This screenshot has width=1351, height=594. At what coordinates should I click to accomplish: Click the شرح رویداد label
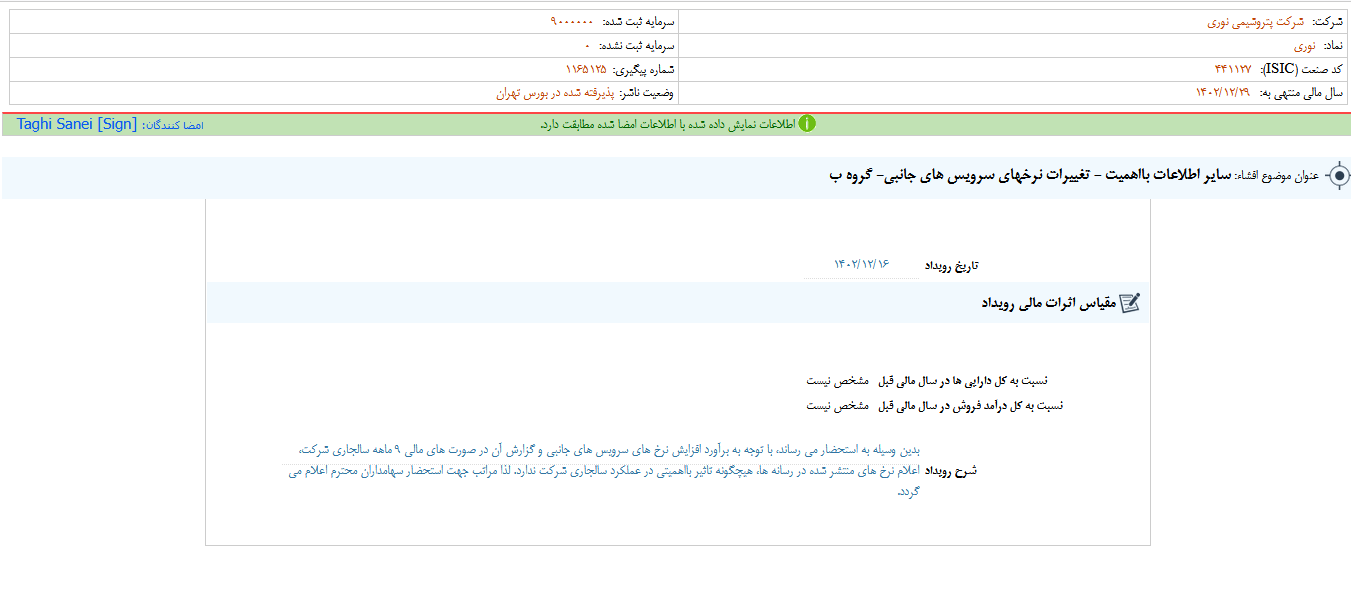953,471
